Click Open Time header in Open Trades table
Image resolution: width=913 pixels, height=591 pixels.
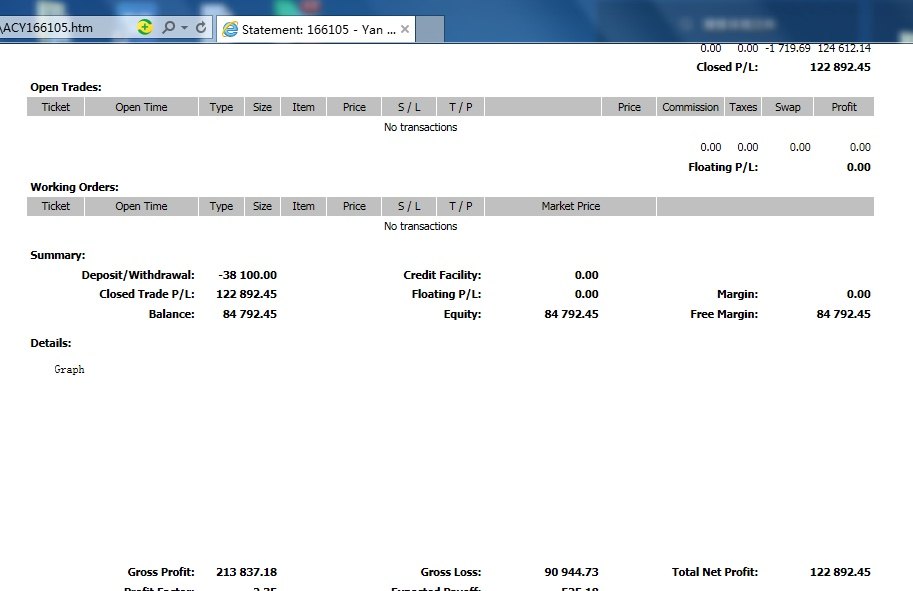141,107
